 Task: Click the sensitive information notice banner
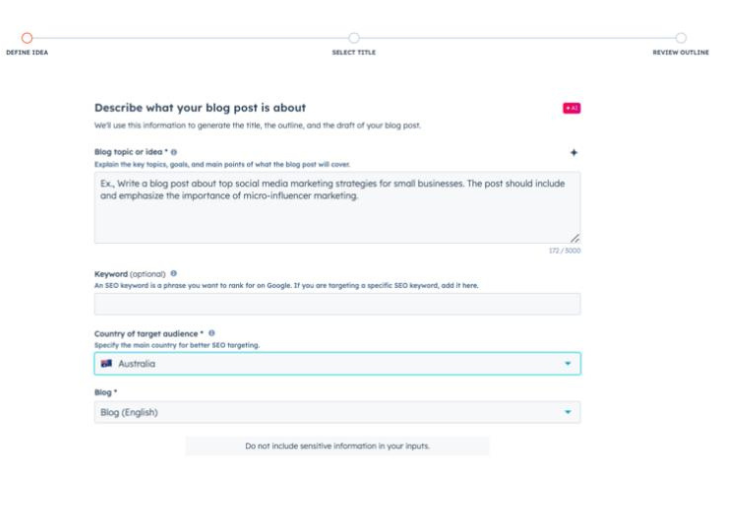pyautogui.click(x=337, y=446)
